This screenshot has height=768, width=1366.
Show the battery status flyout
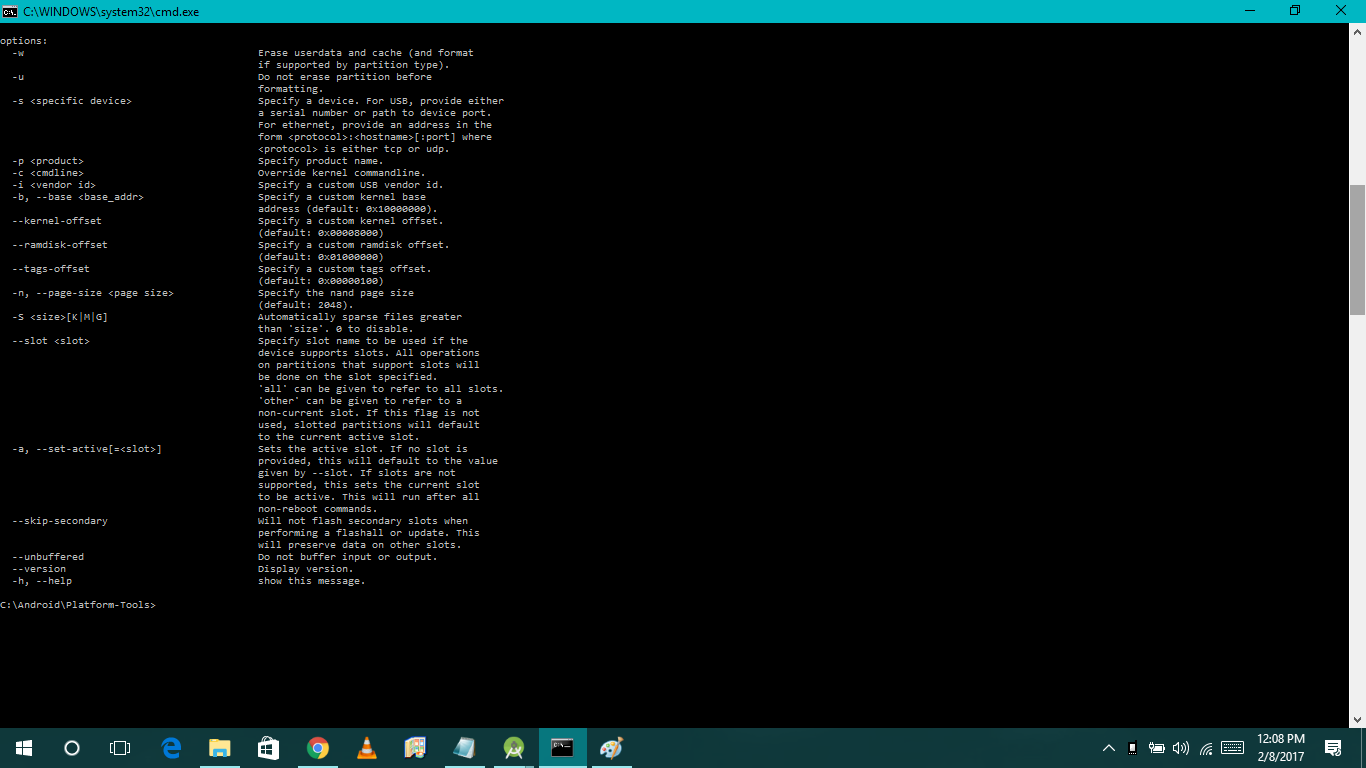pyautogui.click(x=1157, y=748)
